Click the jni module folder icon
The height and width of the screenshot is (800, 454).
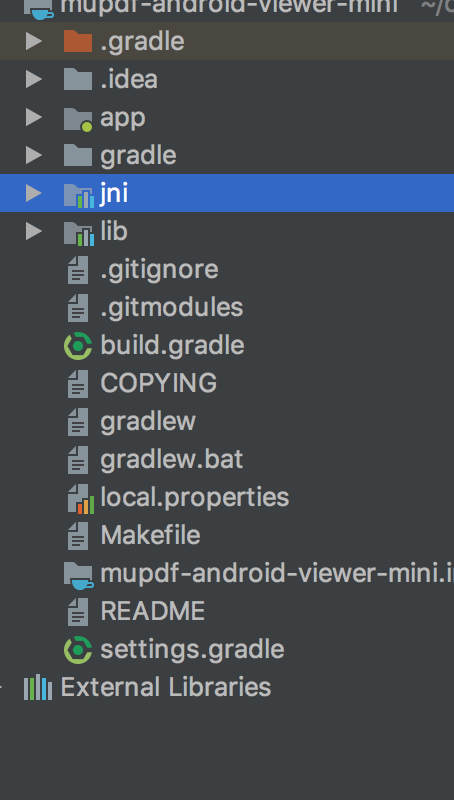click(x=79, y=194)
